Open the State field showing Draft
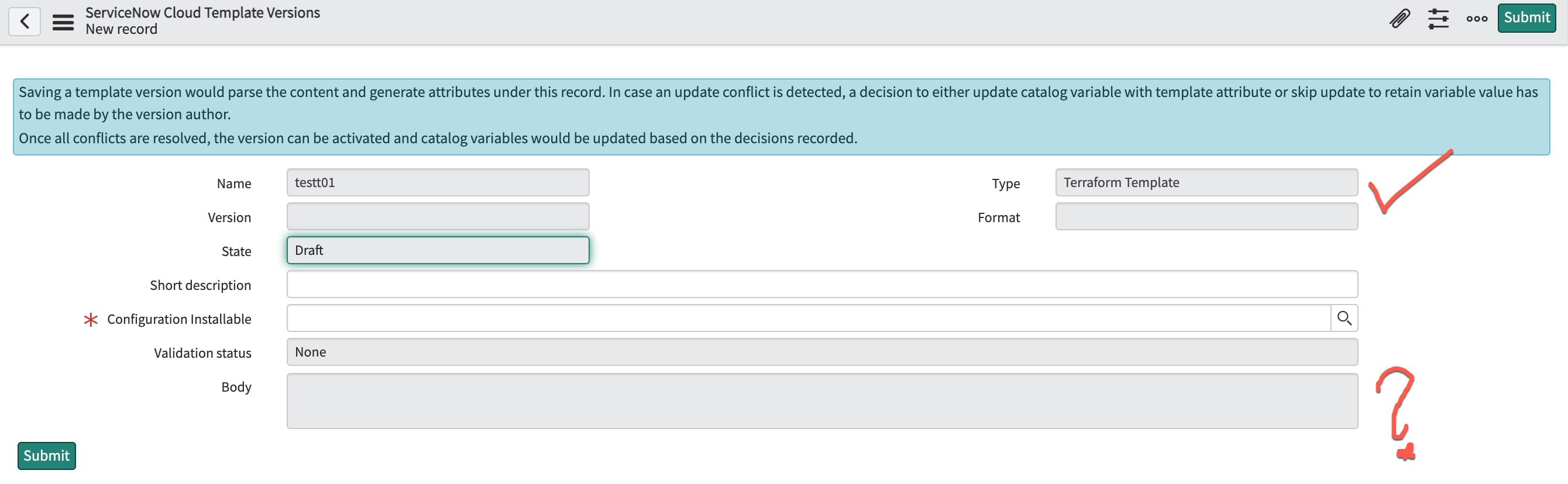 438,250
